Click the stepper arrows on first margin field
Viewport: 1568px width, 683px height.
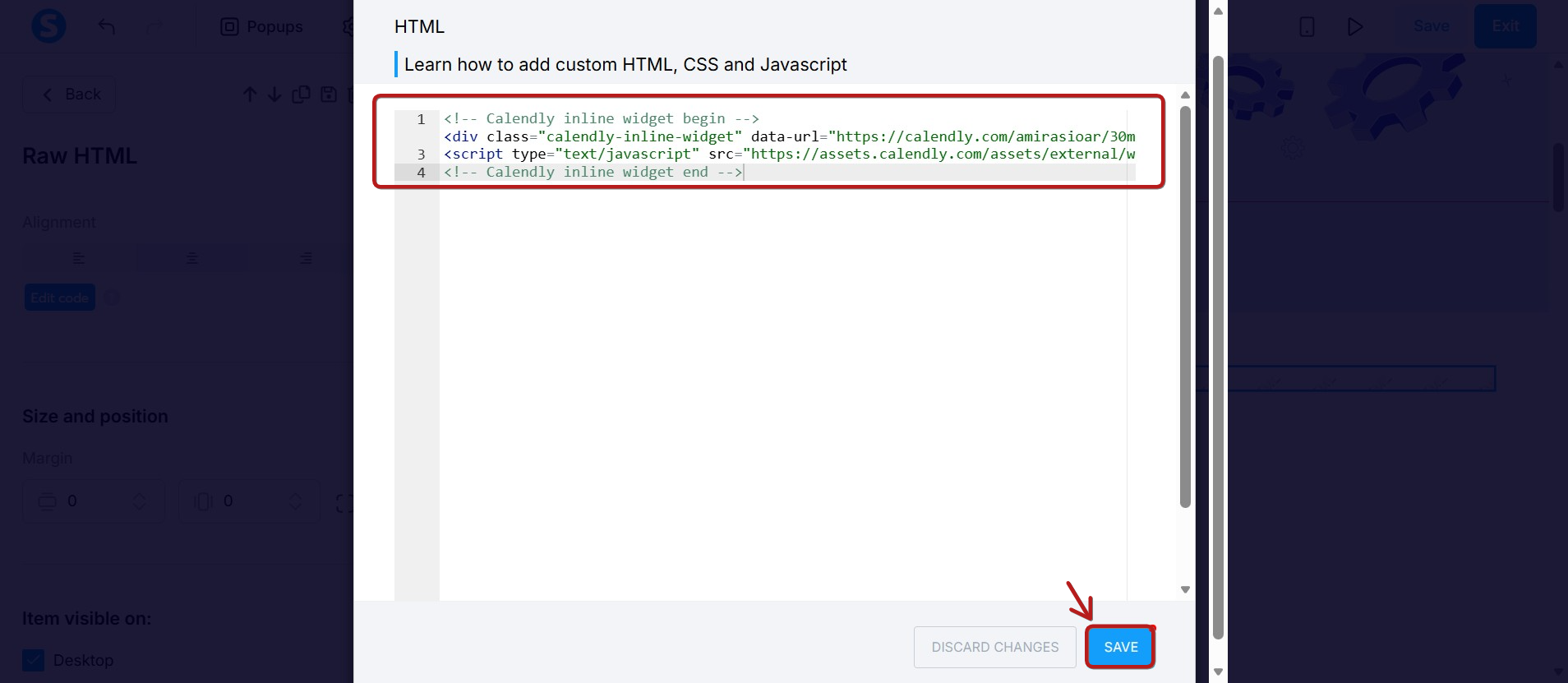[139, 501]
